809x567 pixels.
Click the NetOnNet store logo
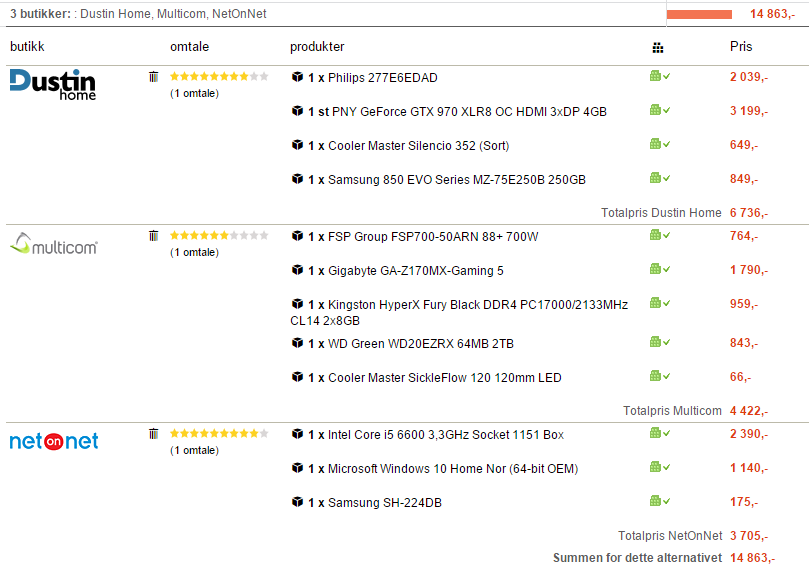54,441
